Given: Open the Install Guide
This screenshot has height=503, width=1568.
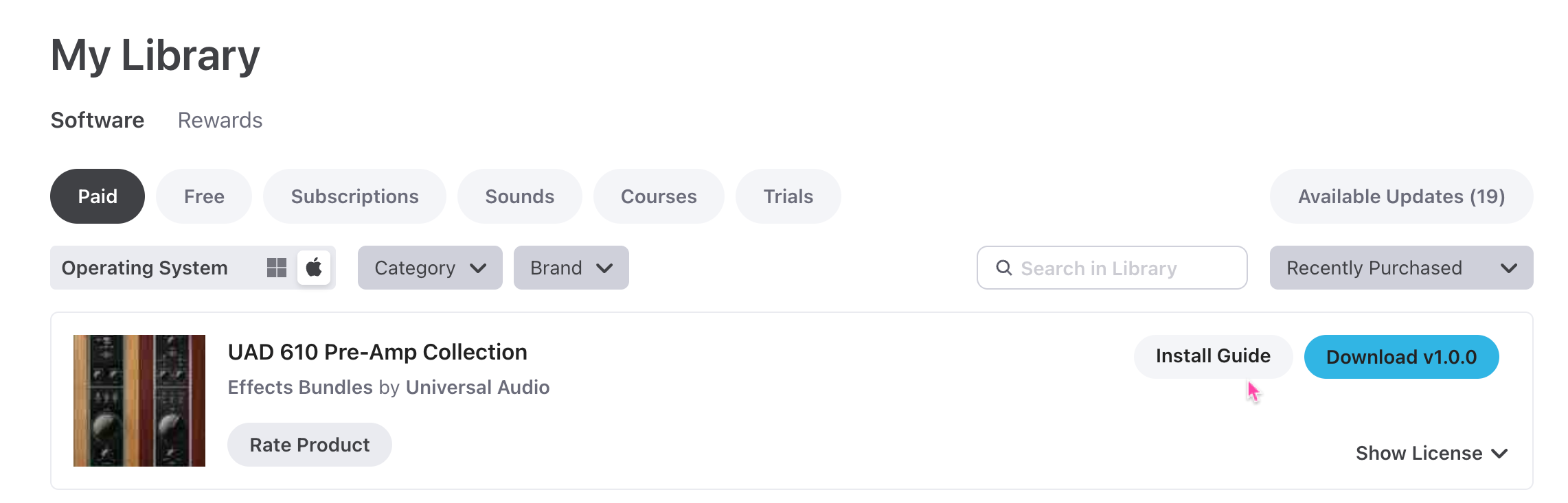Looking at the screenshot, I should click(1213, 356).
